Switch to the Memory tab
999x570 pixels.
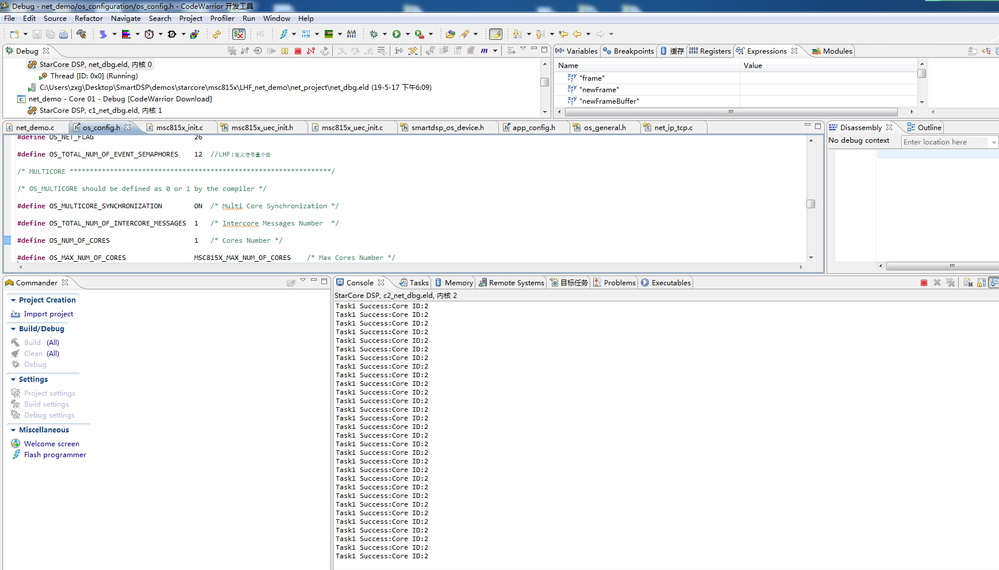click(x=454, y=283)
